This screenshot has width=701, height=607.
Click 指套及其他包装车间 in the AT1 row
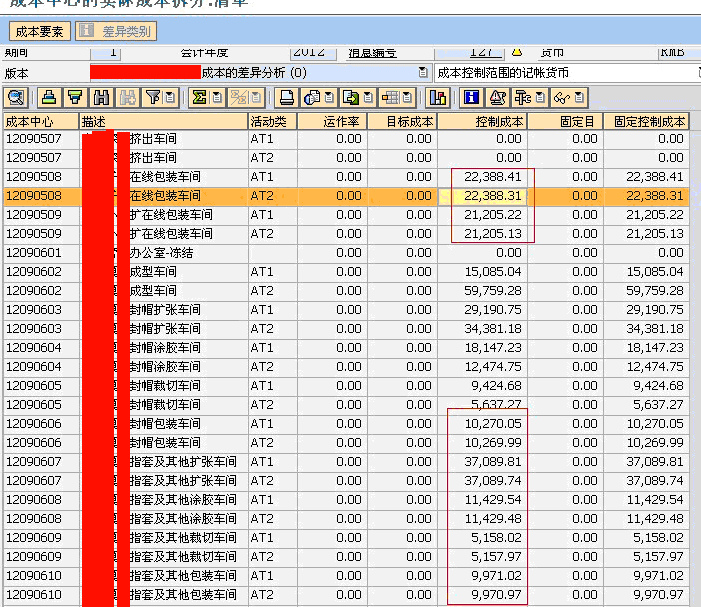pos(183,576)
